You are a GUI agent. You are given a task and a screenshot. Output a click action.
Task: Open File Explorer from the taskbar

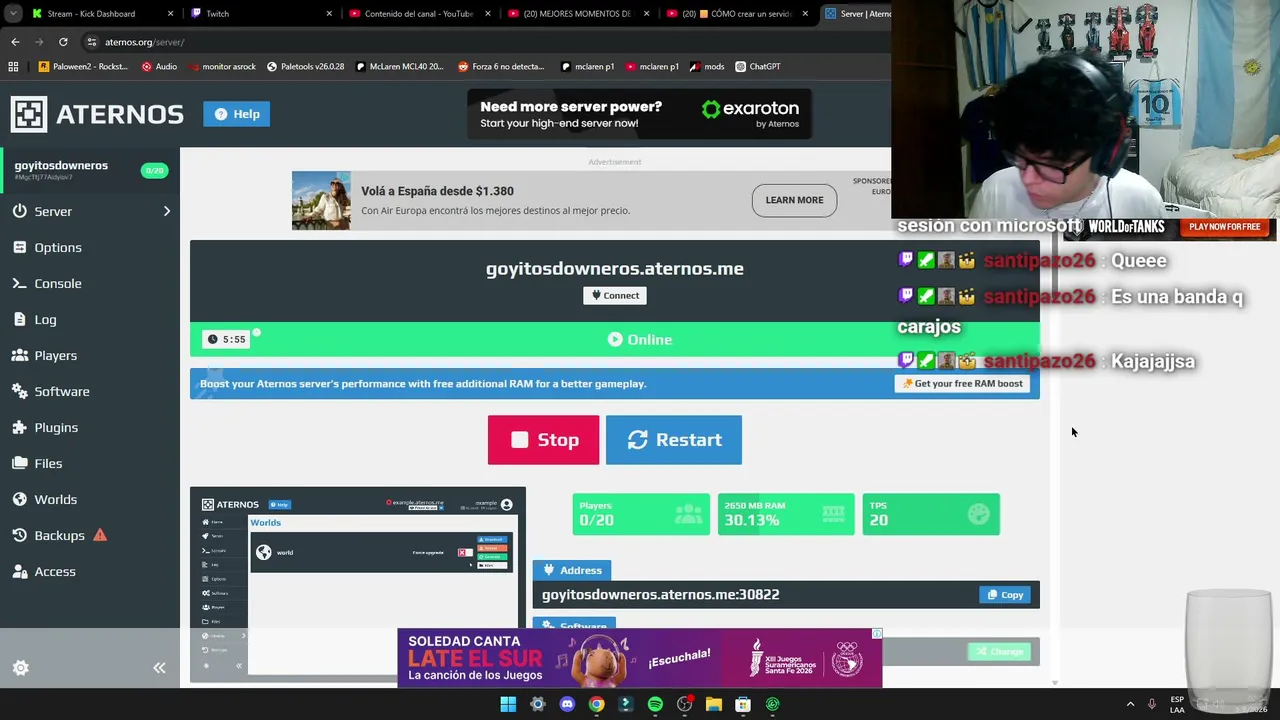pyautogui.click(x=714, y=704)
